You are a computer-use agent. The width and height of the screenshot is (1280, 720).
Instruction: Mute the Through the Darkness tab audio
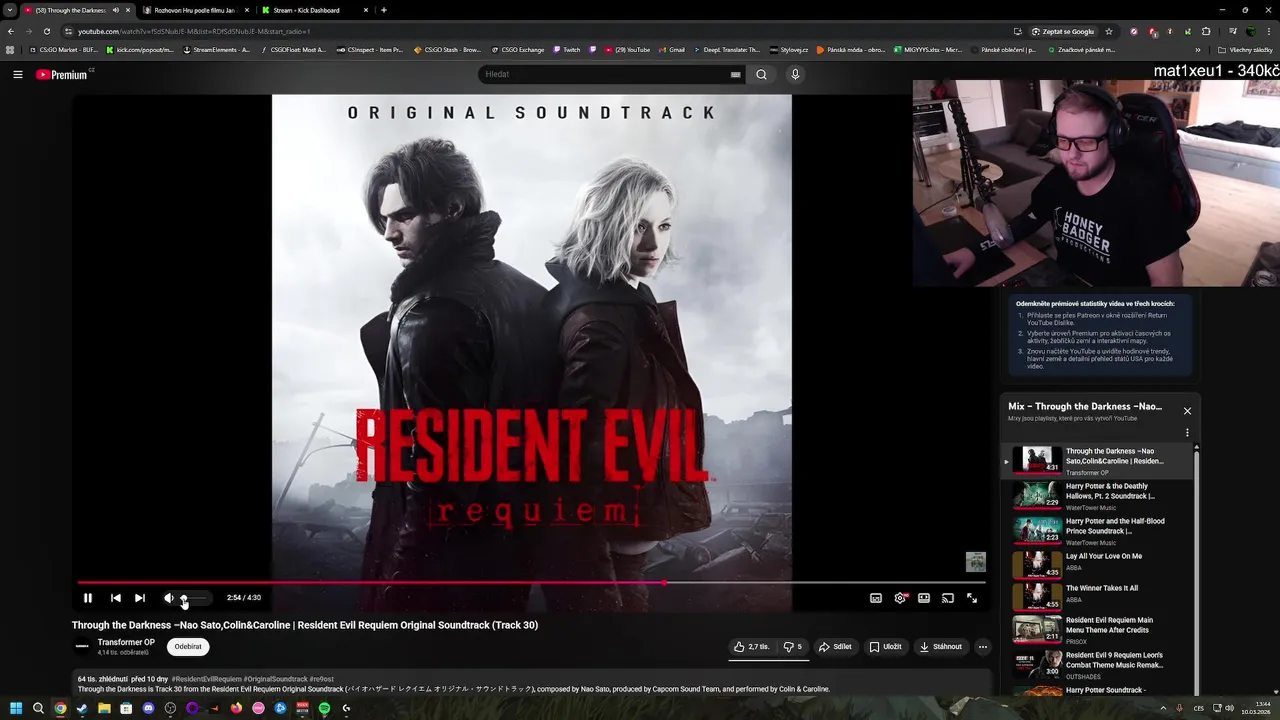tap(116, 10)
